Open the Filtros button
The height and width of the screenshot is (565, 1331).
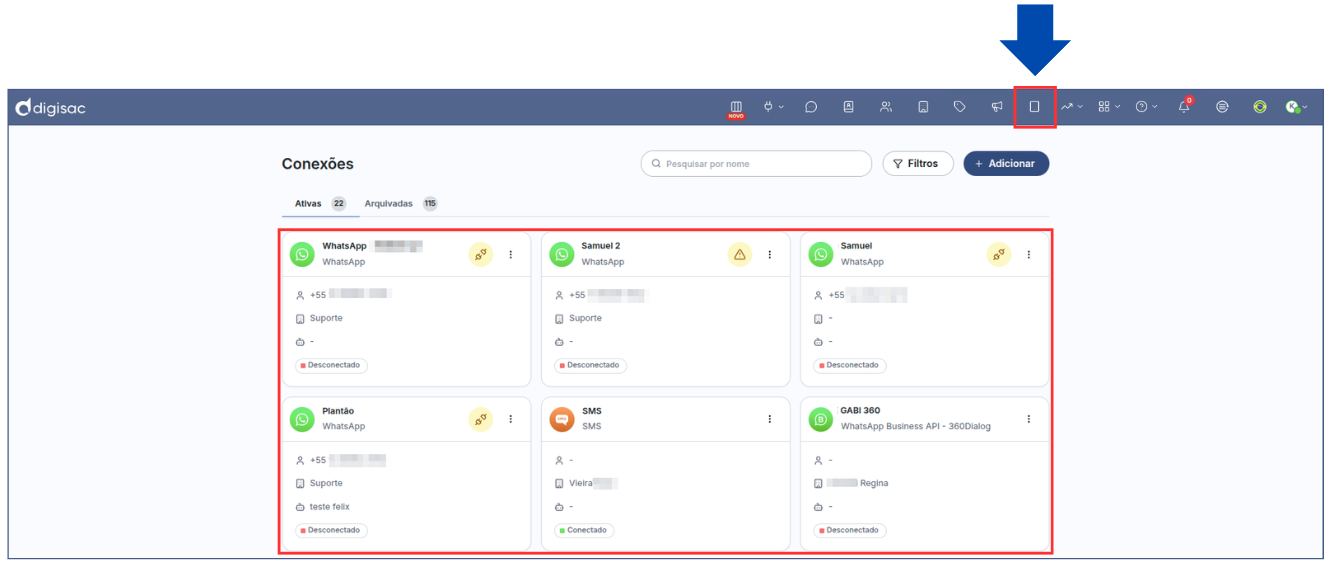[918, 164]
